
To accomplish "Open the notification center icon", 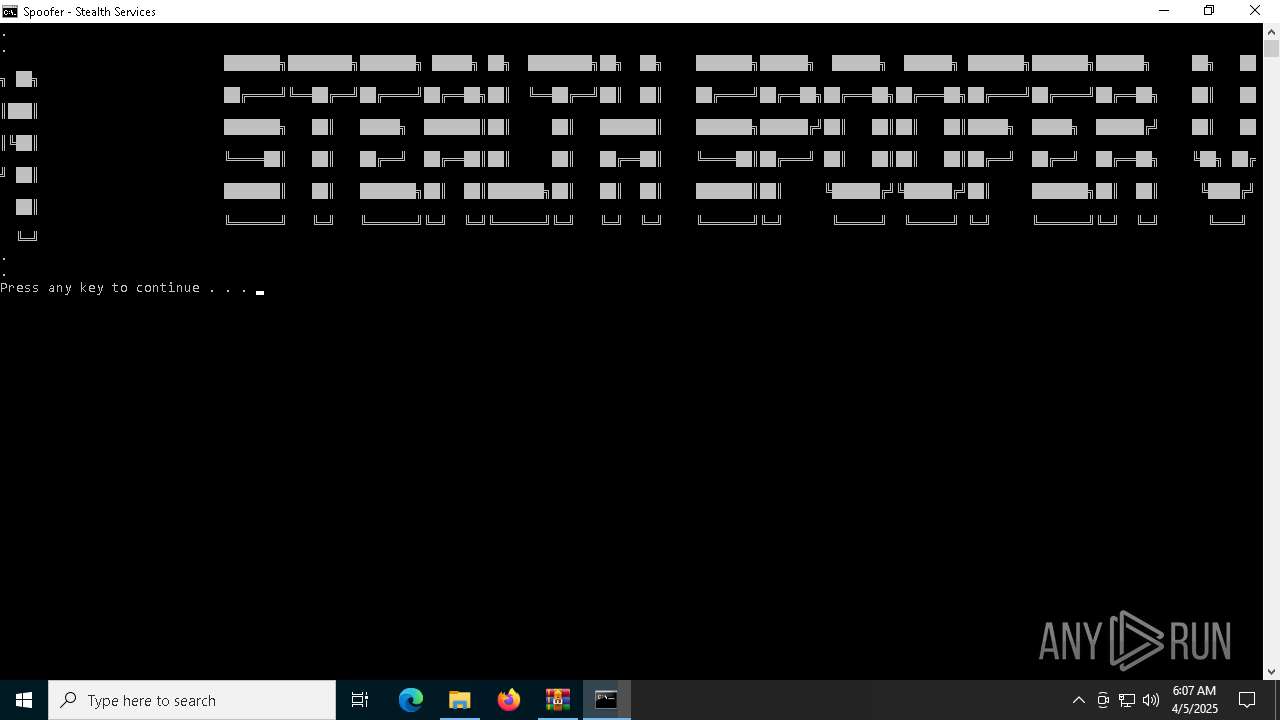I will pyautogui.click(x=1248, y=700).
